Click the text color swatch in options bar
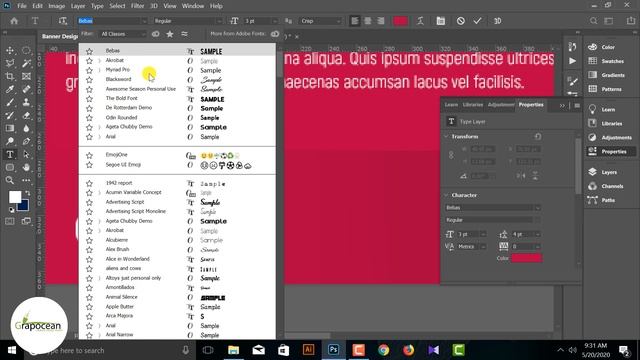640x360 pixels. [400, 21]
